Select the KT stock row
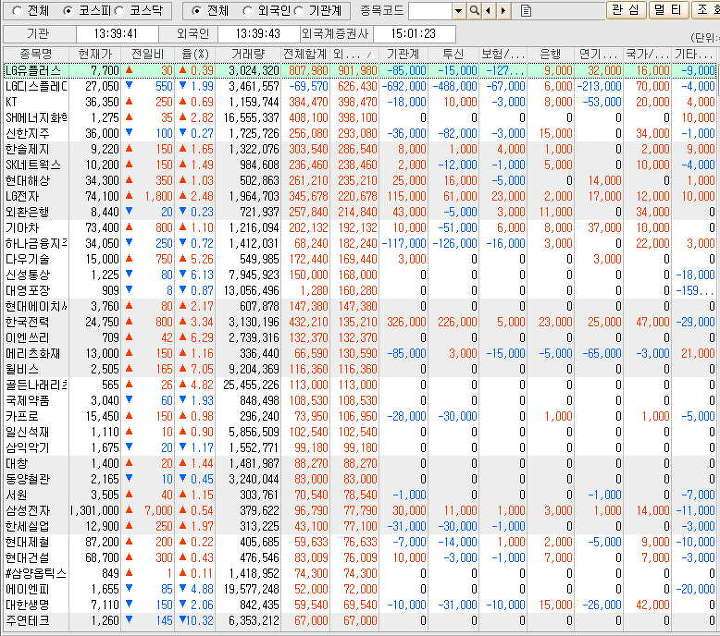This screenshot has height=636, width=720. 360,102
